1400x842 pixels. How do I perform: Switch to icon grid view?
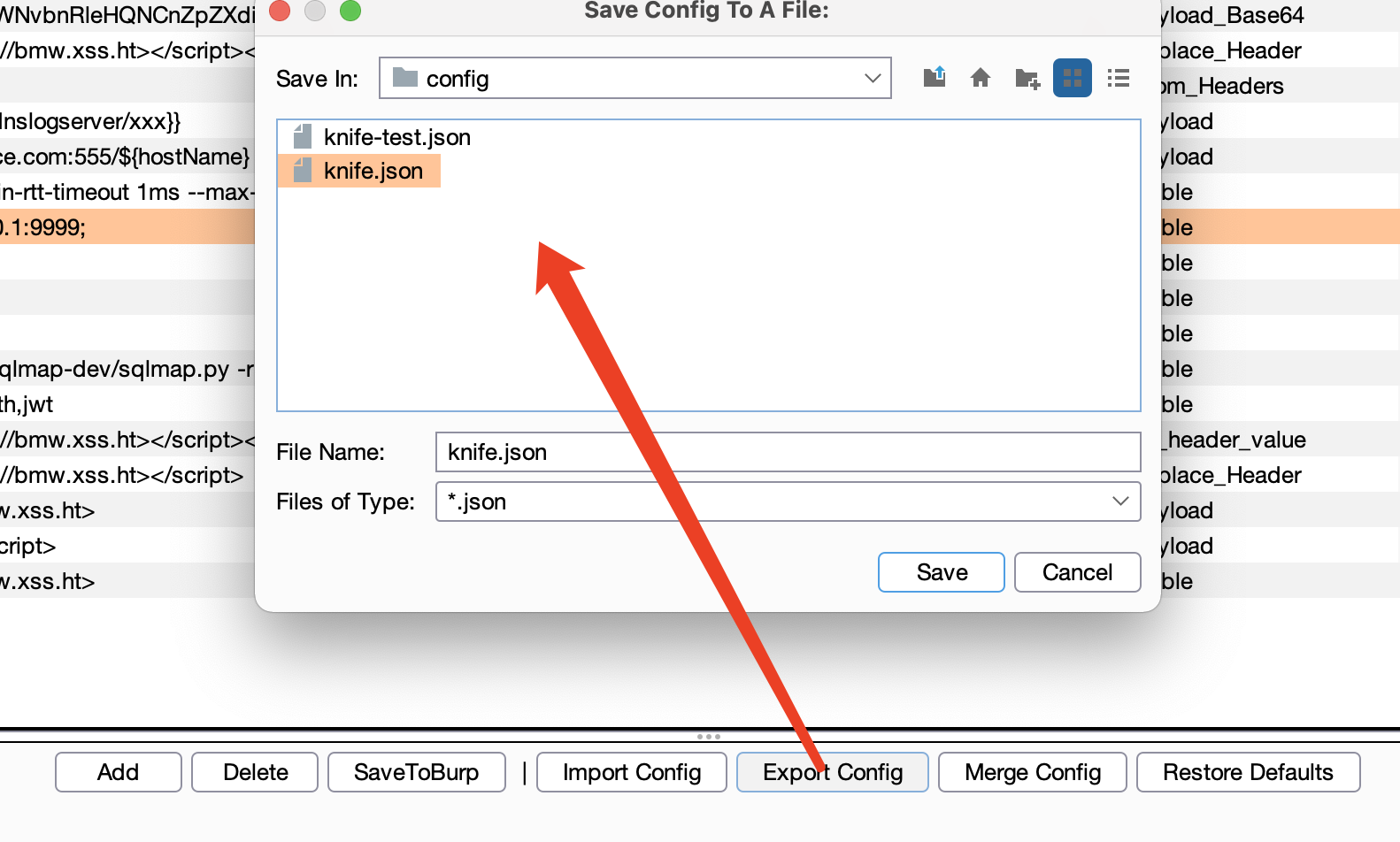(1072, 78)
